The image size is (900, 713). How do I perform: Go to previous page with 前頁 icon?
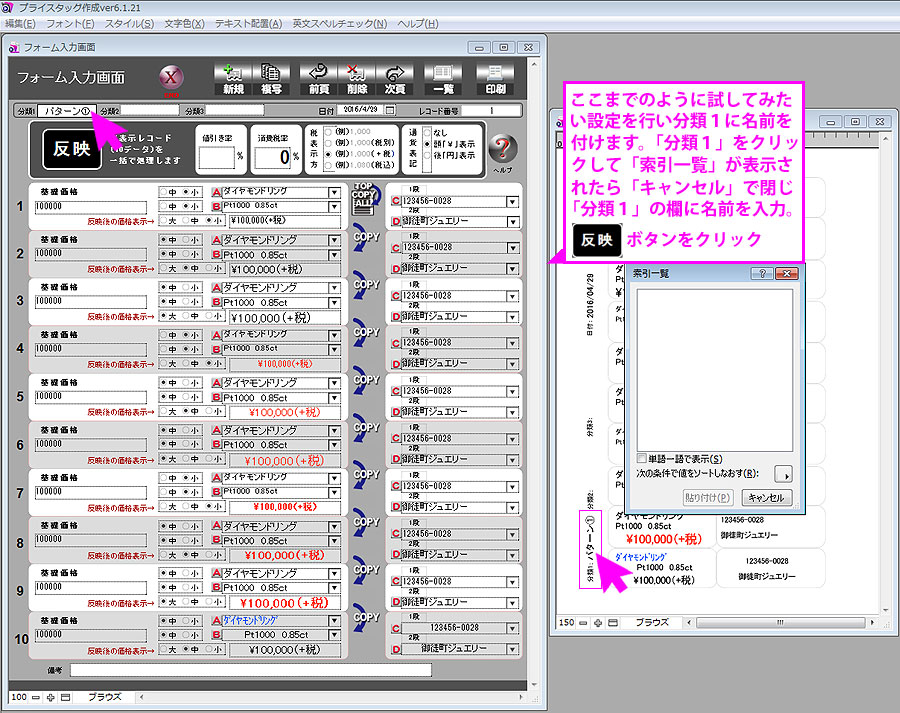click(319, 78)
